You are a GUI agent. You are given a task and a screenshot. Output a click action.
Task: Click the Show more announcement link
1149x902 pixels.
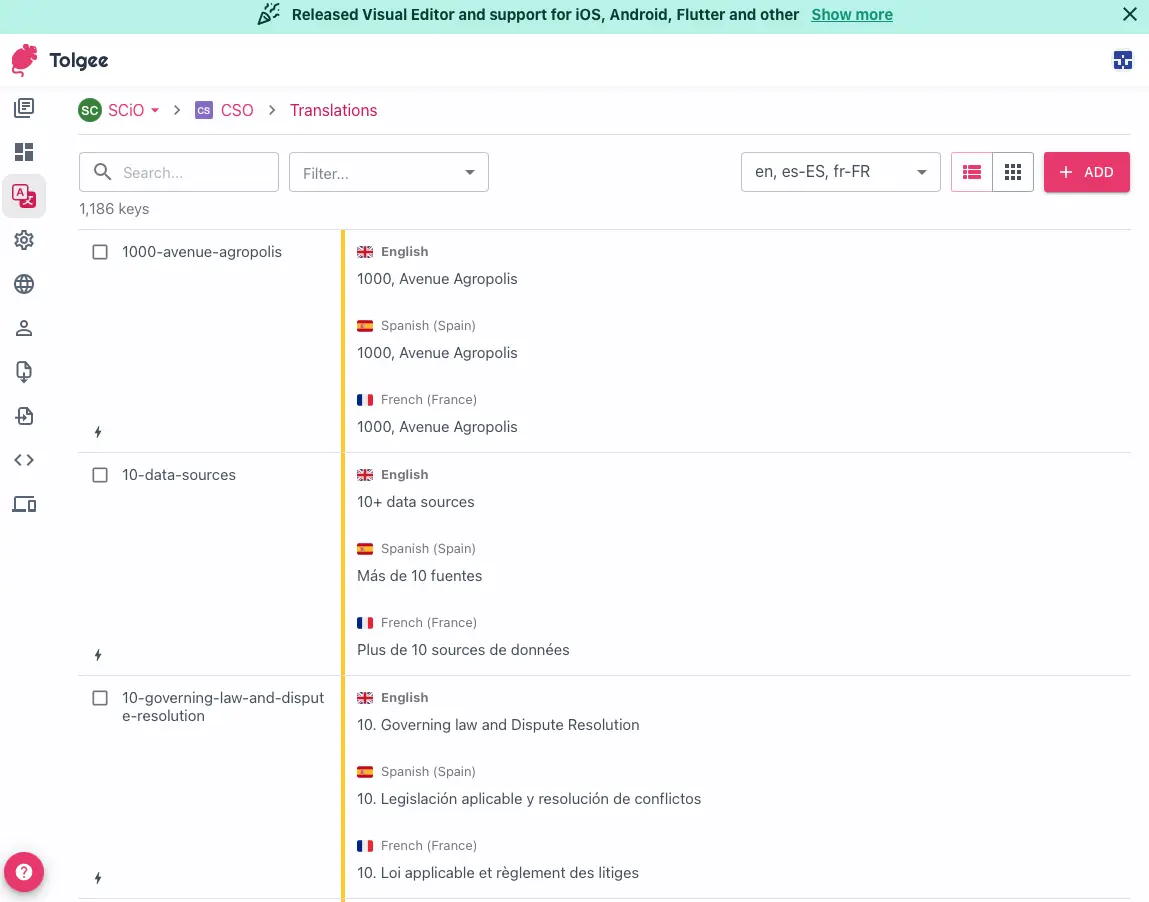pyautogui.click(x=851, y=14)
